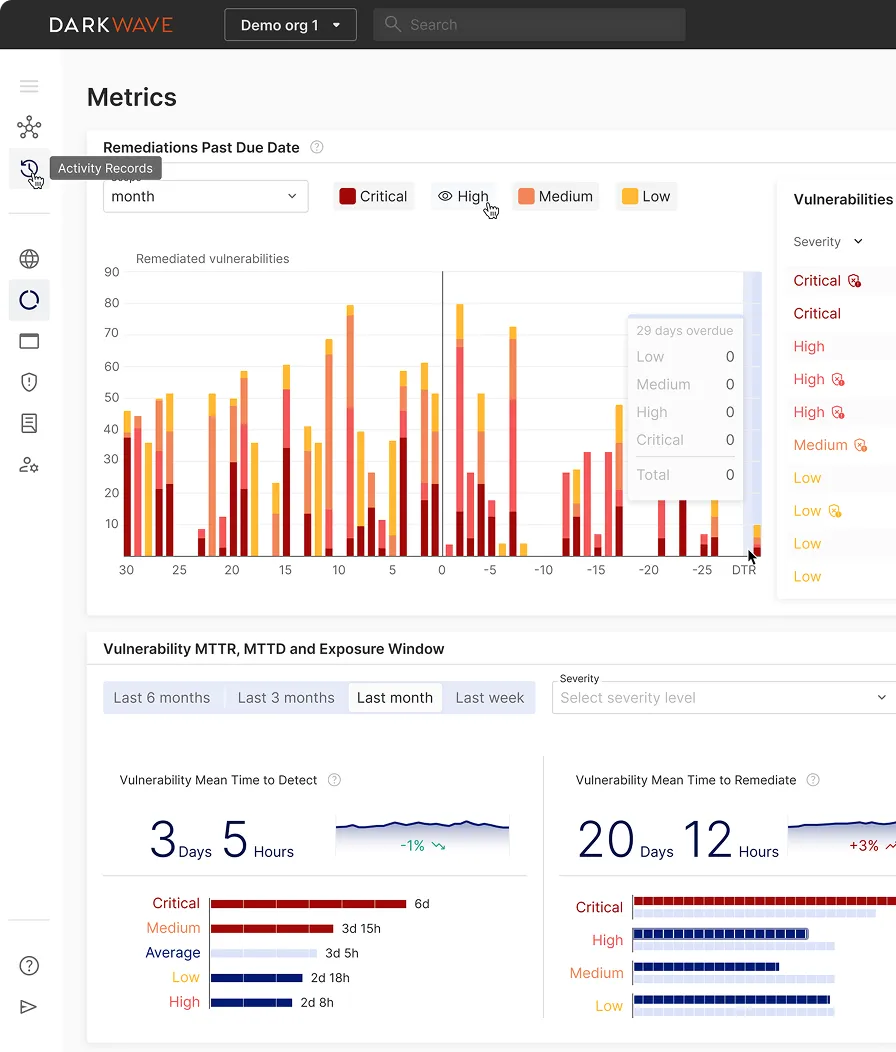Click help icon beside Remediations Past Due Date

pyautogui.click(x=317, y=147)
